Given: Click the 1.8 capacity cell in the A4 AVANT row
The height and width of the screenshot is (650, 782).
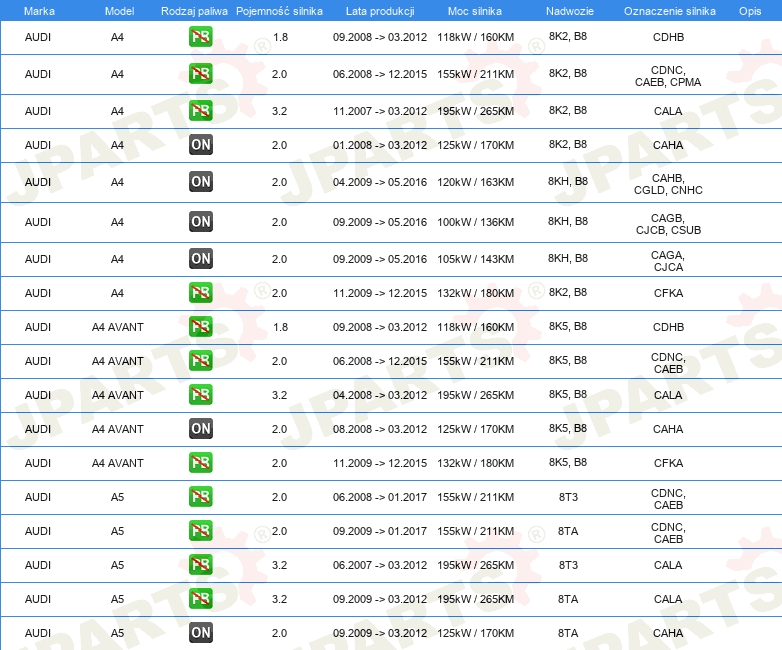Looking at the screenshot, I should (281, 327).
